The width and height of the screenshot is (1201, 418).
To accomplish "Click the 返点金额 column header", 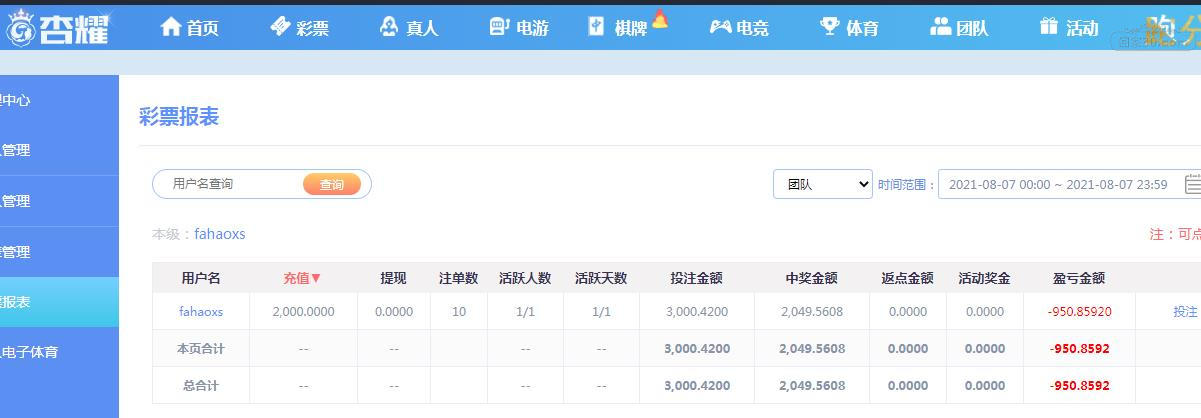I will point(908,278).
